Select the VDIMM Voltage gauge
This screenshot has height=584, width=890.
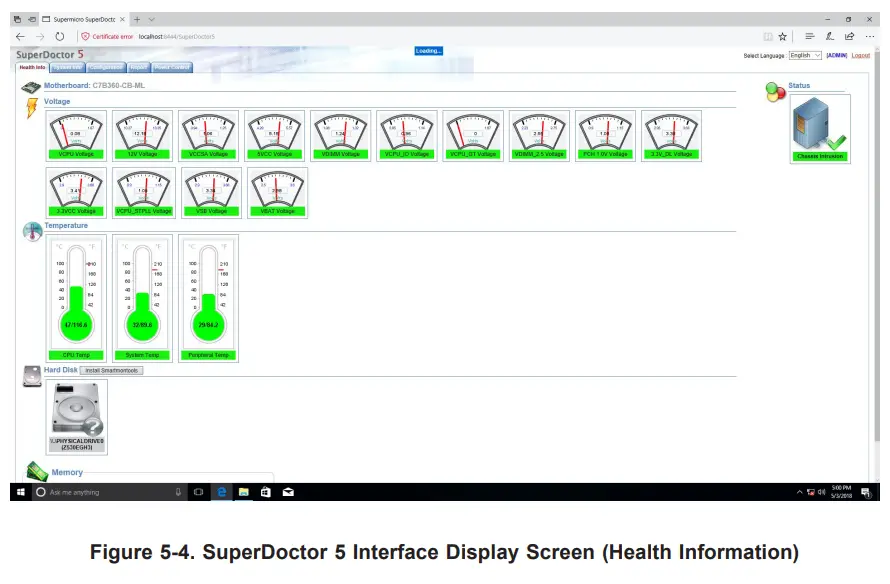(341, 136)
